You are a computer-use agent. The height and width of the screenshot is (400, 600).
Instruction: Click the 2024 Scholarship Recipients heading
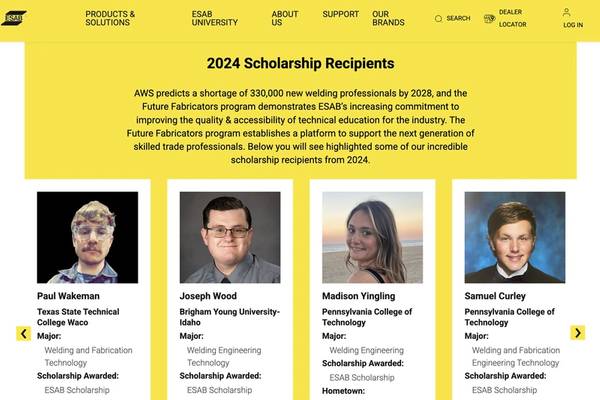point(300,64)
